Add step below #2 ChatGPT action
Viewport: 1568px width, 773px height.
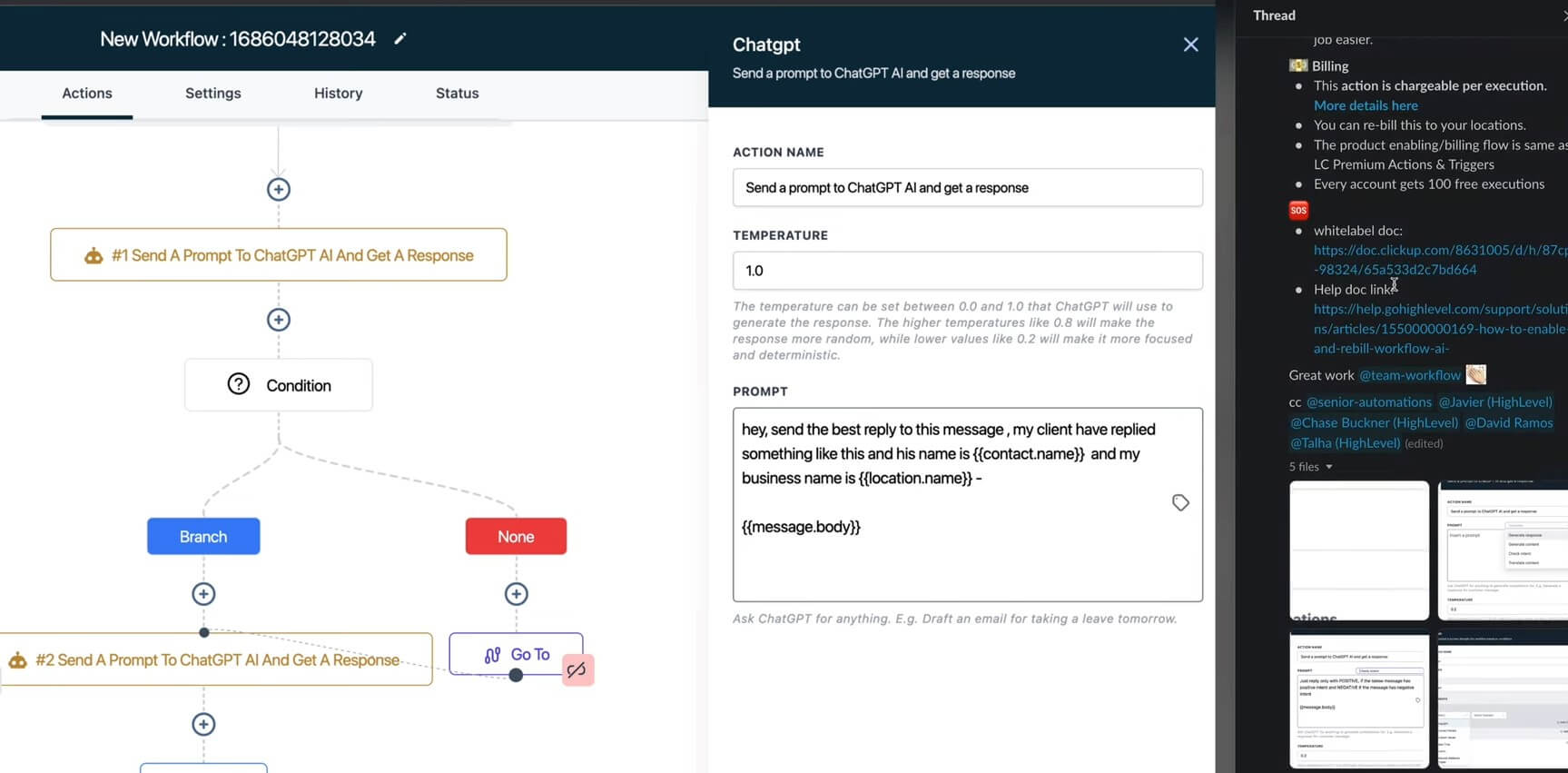point(203,724)
